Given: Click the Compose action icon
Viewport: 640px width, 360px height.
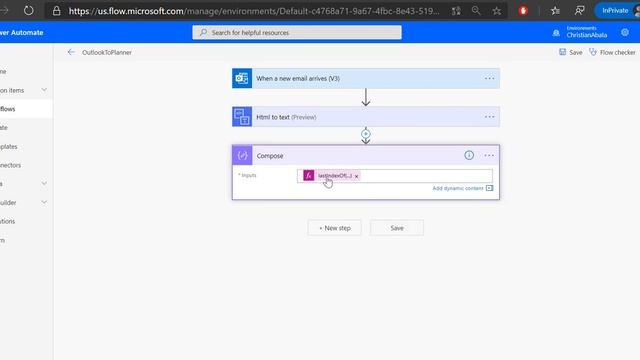Looking at the screenshot, I should [242, 156].
